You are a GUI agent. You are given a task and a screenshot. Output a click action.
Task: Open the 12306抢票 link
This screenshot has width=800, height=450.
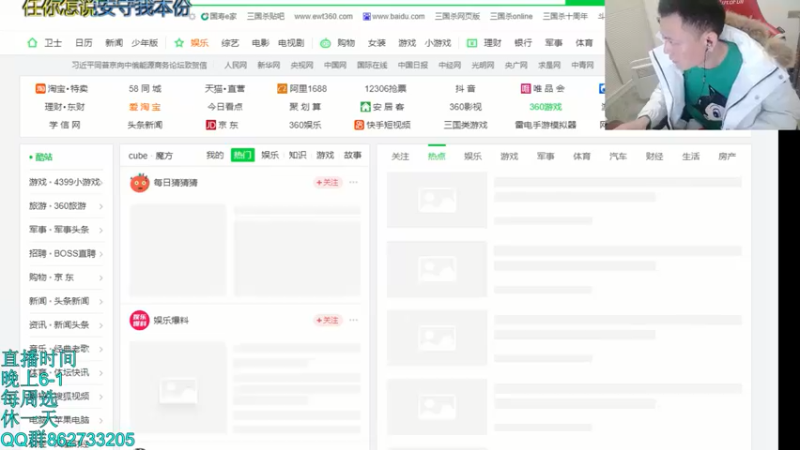click(385, 89)
